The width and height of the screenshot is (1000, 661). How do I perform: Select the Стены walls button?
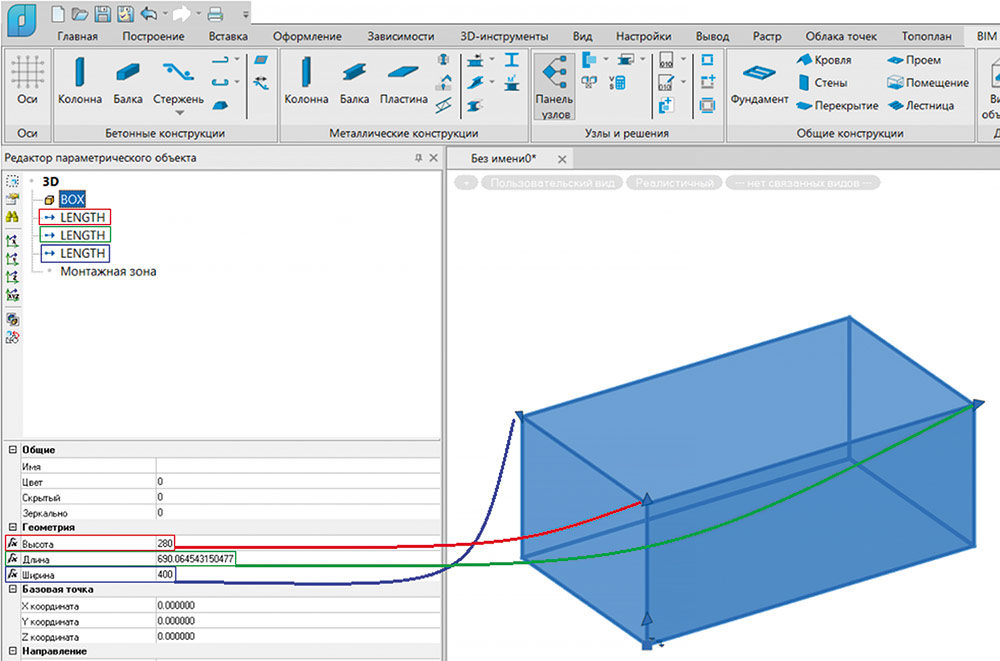point(822,83)
